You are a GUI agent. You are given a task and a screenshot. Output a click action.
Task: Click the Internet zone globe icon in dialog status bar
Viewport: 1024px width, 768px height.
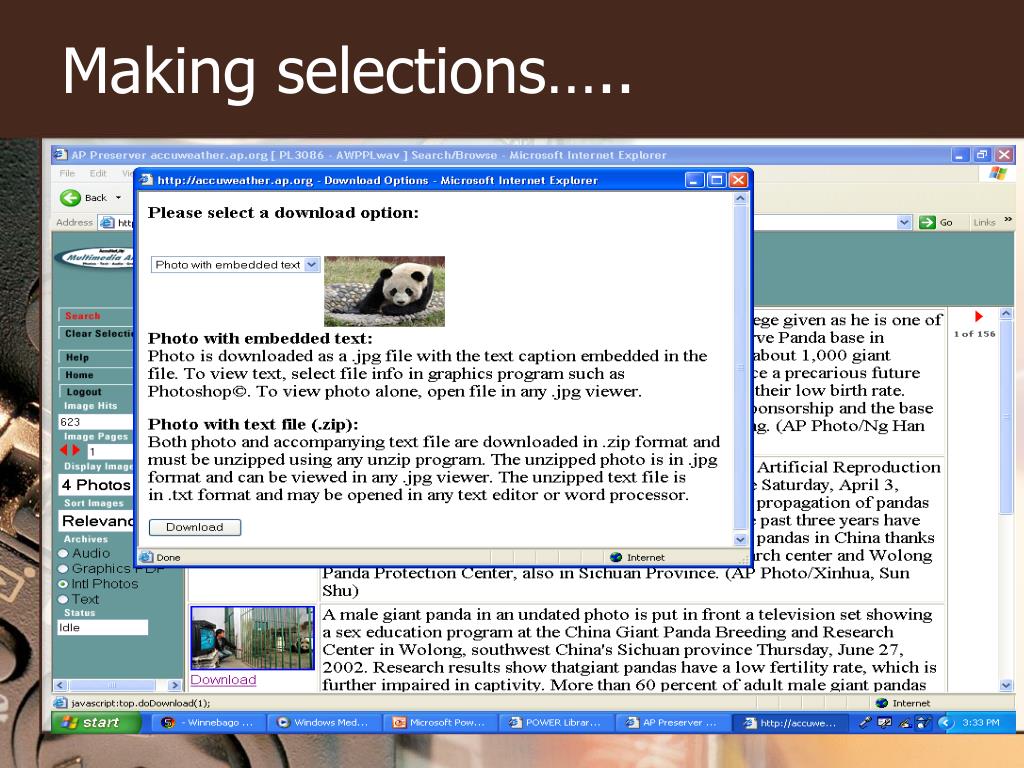click(616, 557)
